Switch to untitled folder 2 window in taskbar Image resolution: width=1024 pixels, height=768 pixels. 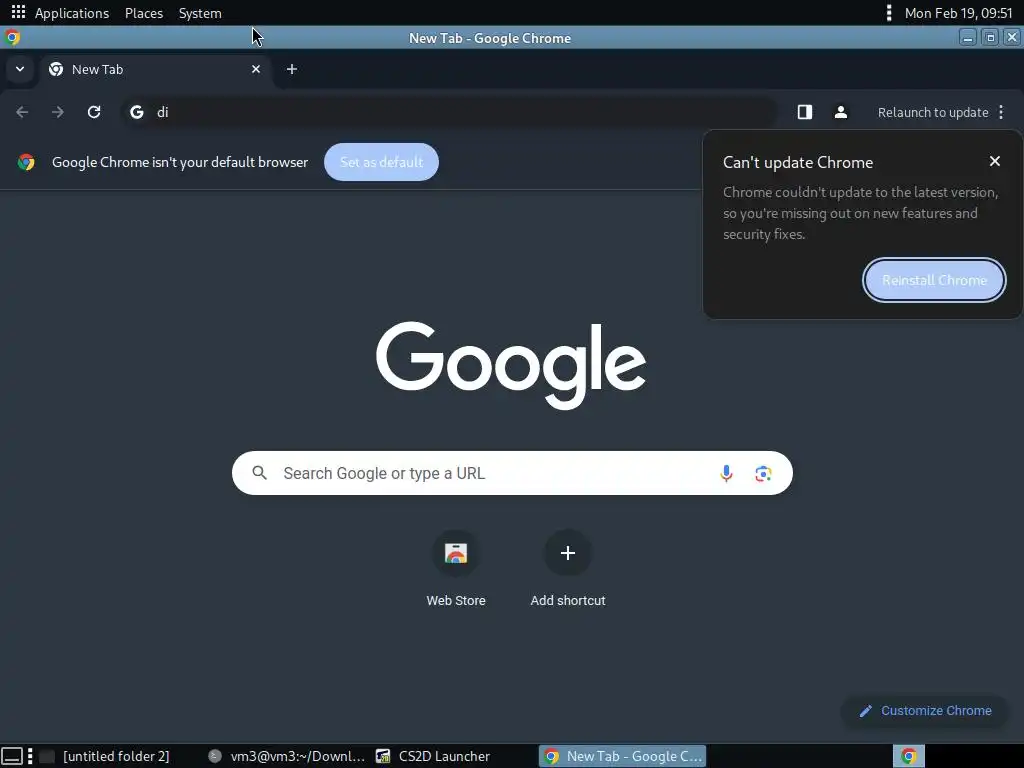[105, 756]
